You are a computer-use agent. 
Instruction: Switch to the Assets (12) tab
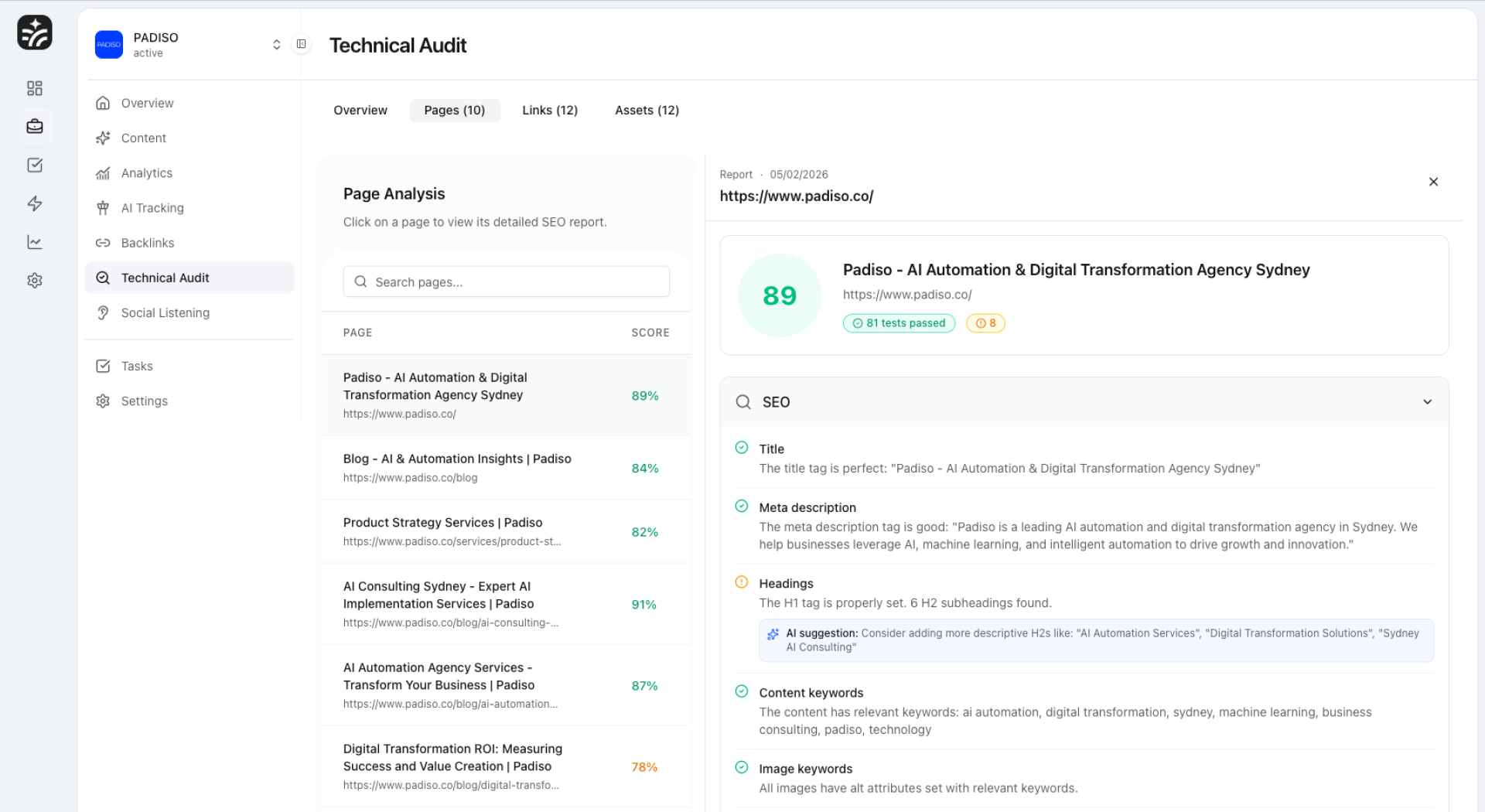point(647,111)
